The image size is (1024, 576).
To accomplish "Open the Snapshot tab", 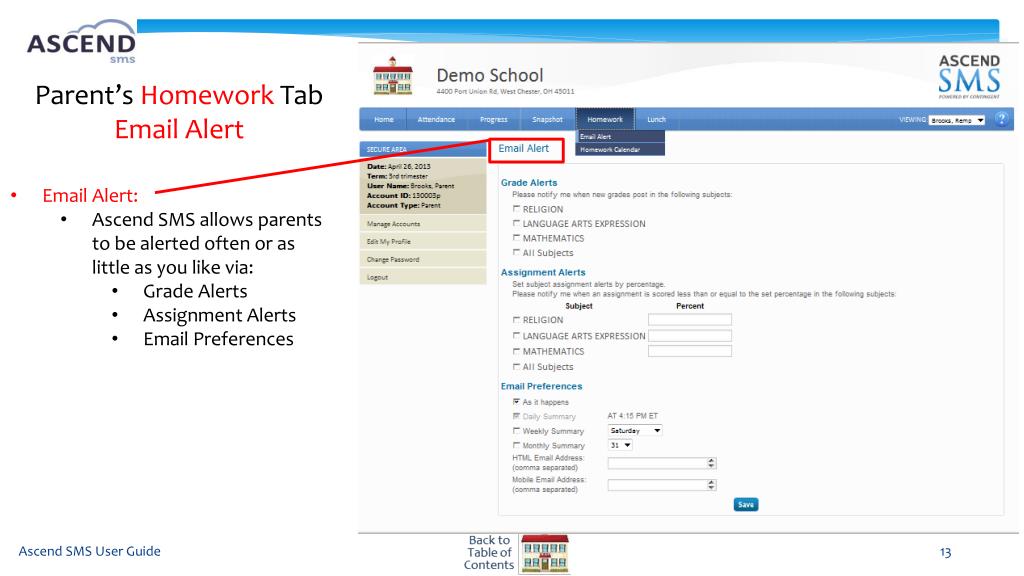I will click(547, 120).
